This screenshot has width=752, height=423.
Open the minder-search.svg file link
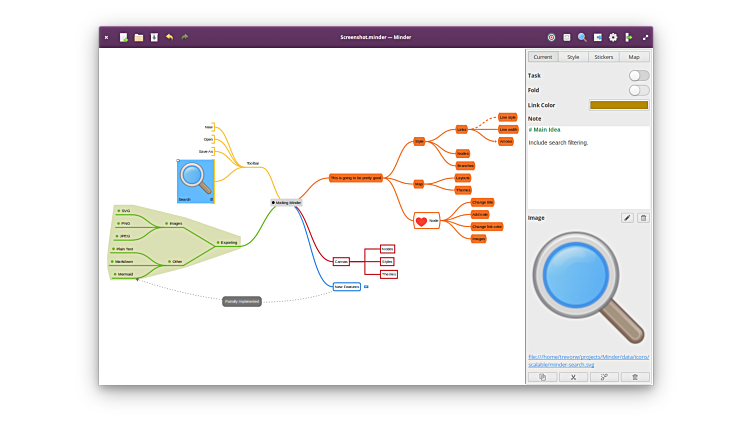coord(588,360)
